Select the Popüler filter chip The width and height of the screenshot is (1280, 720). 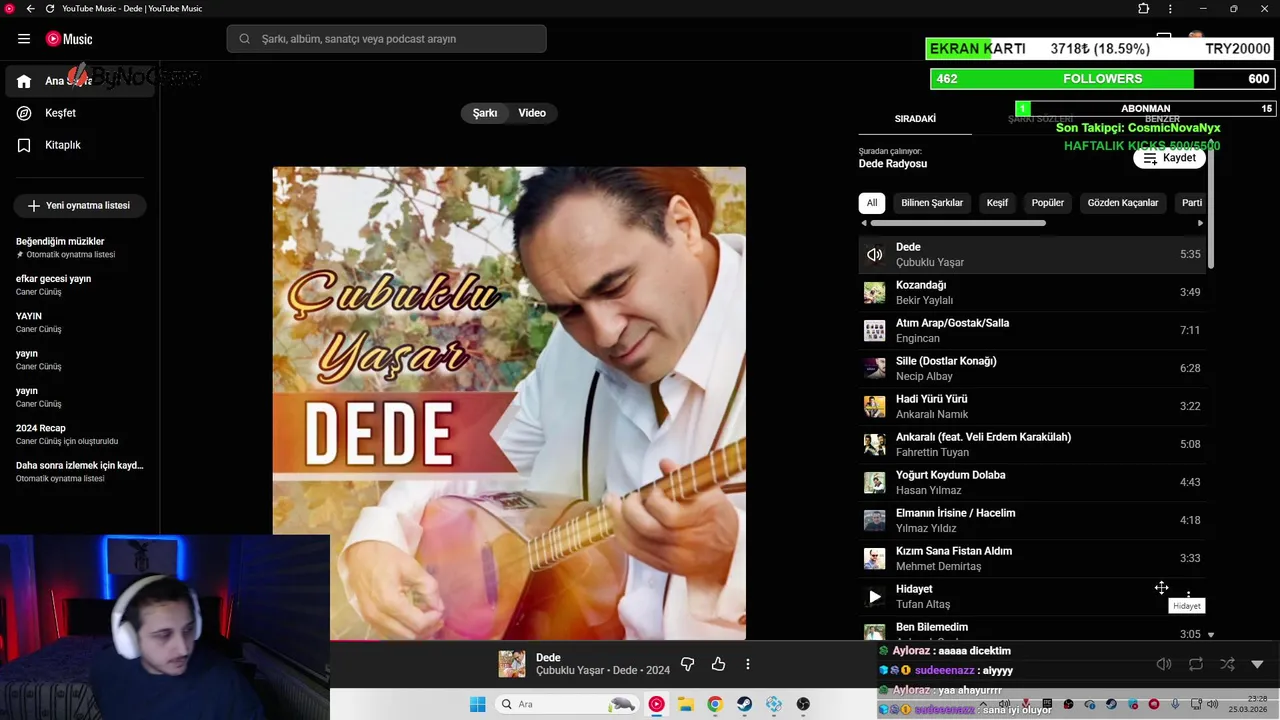point(1048,203)
